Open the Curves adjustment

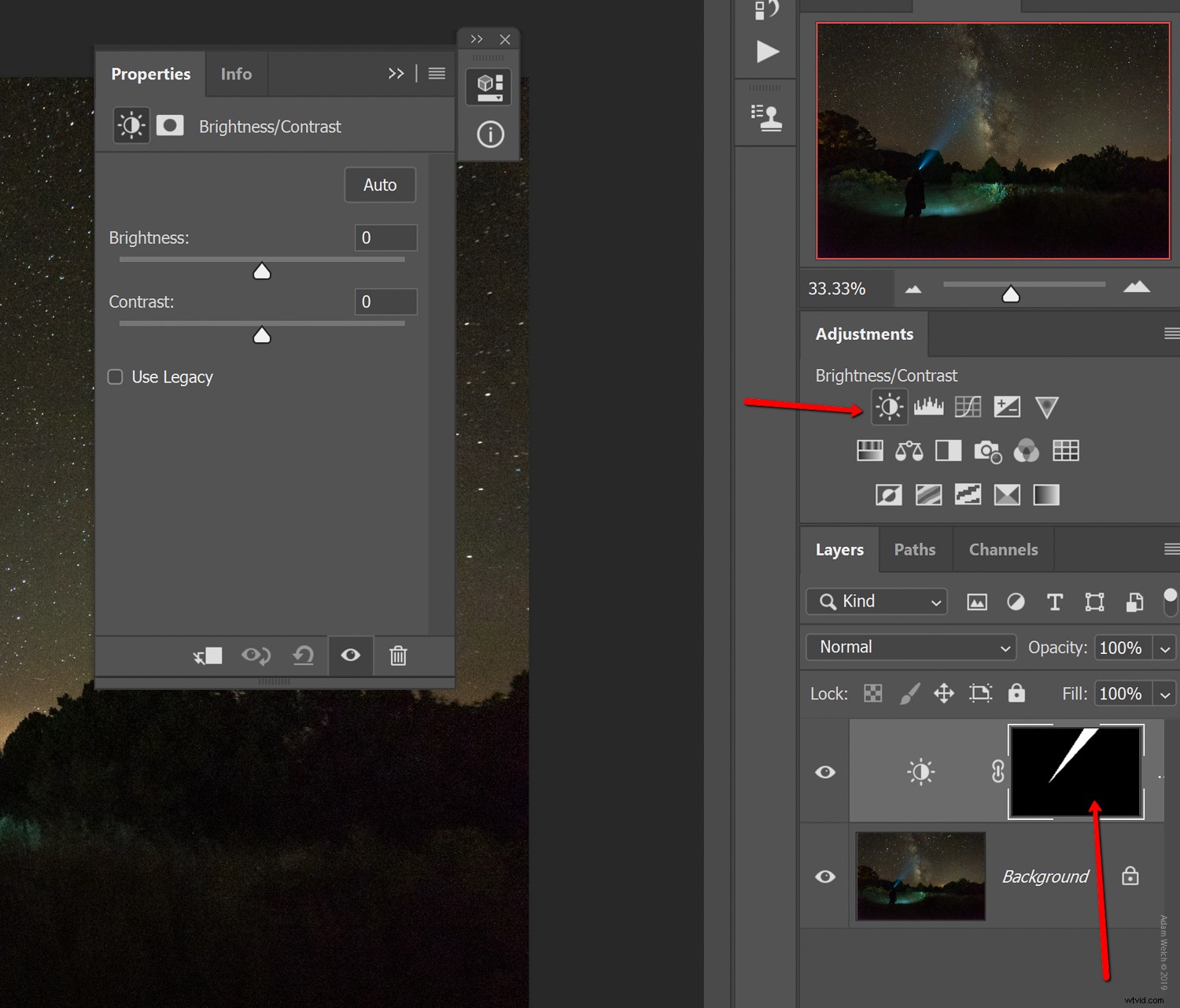click(968, 407)
